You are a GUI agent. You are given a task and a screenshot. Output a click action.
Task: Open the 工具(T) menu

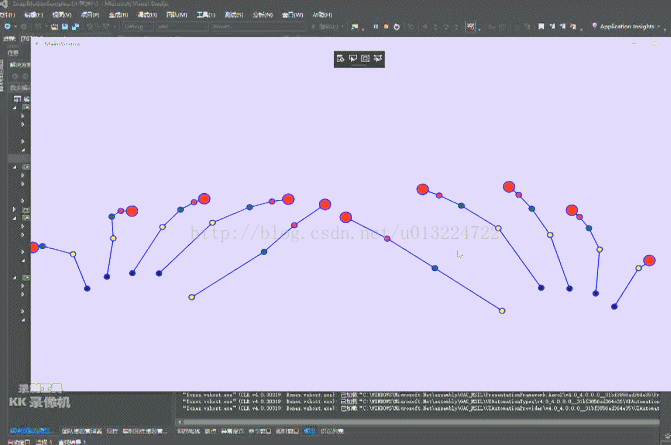206,15
